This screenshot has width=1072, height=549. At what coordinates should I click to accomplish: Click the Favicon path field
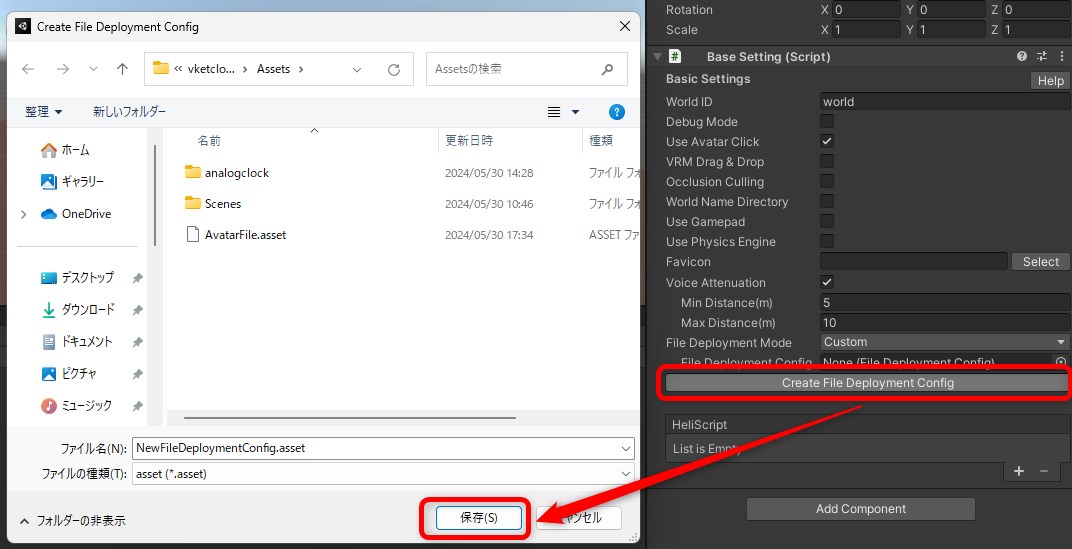[x=913, y=261]
